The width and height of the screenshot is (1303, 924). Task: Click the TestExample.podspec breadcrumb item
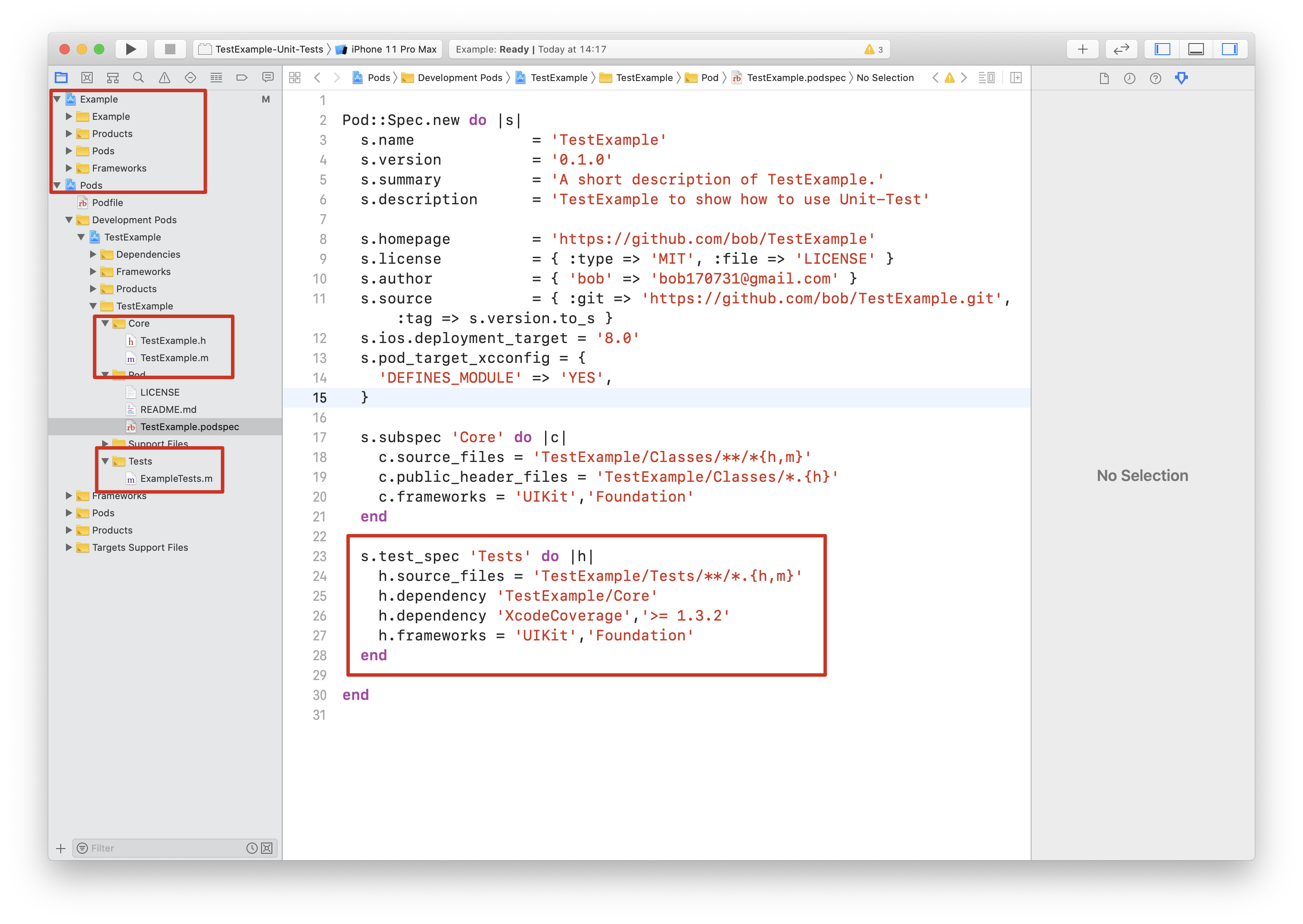(796, 78)
